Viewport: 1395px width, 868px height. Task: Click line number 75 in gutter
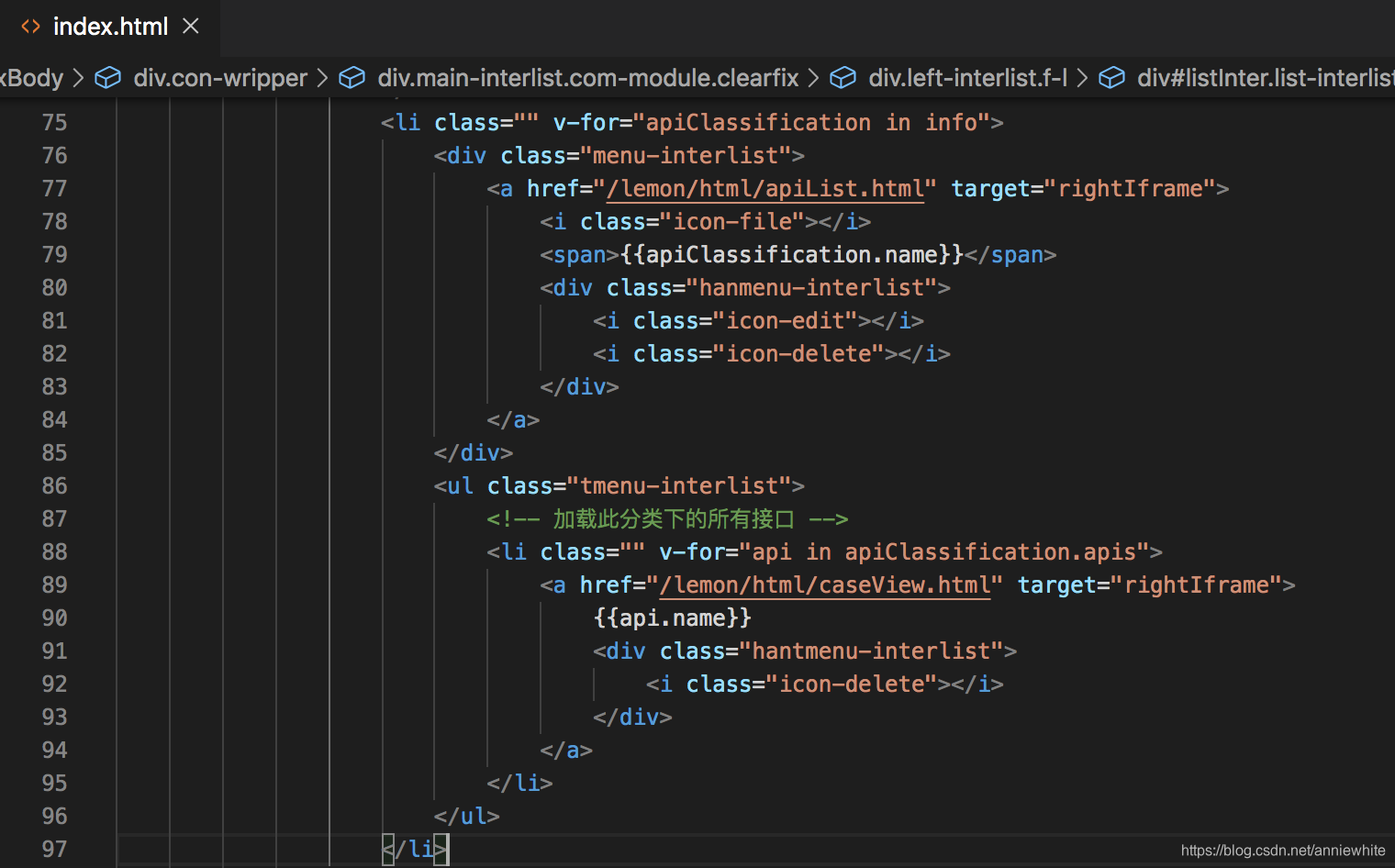click(x=55, y=123)
